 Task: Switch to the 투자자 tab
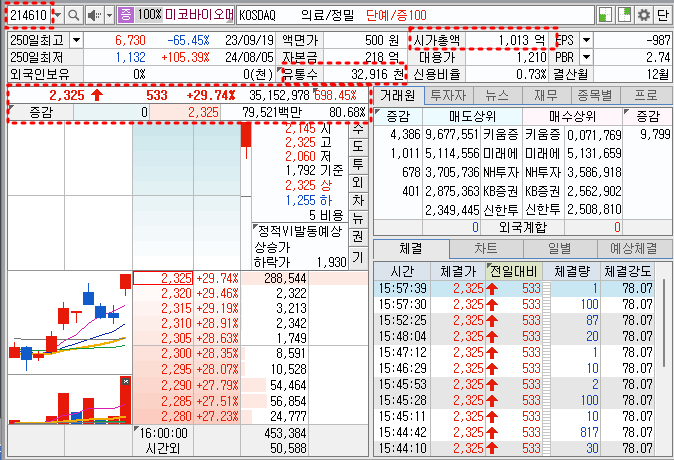tap(448, 95)
